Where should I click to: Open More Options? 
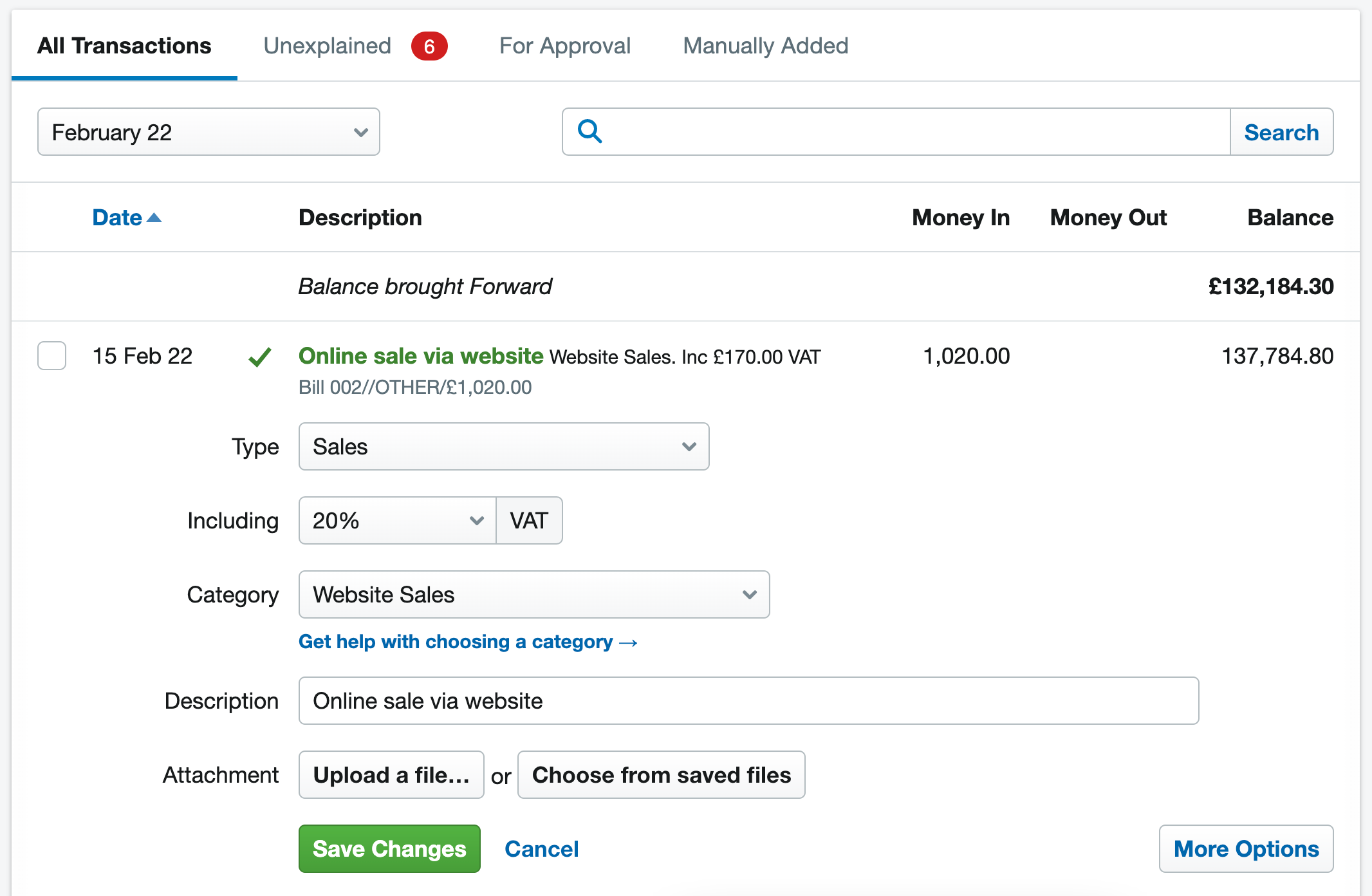(x=1246, y=849)
